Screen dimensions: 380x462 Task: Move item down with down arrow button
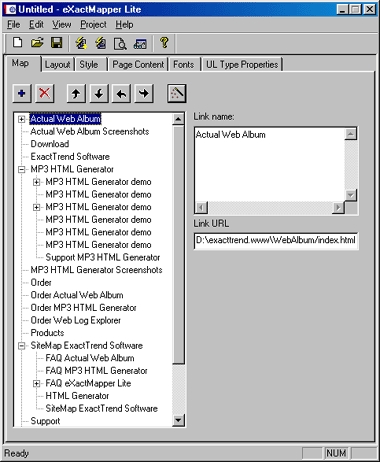99,93
